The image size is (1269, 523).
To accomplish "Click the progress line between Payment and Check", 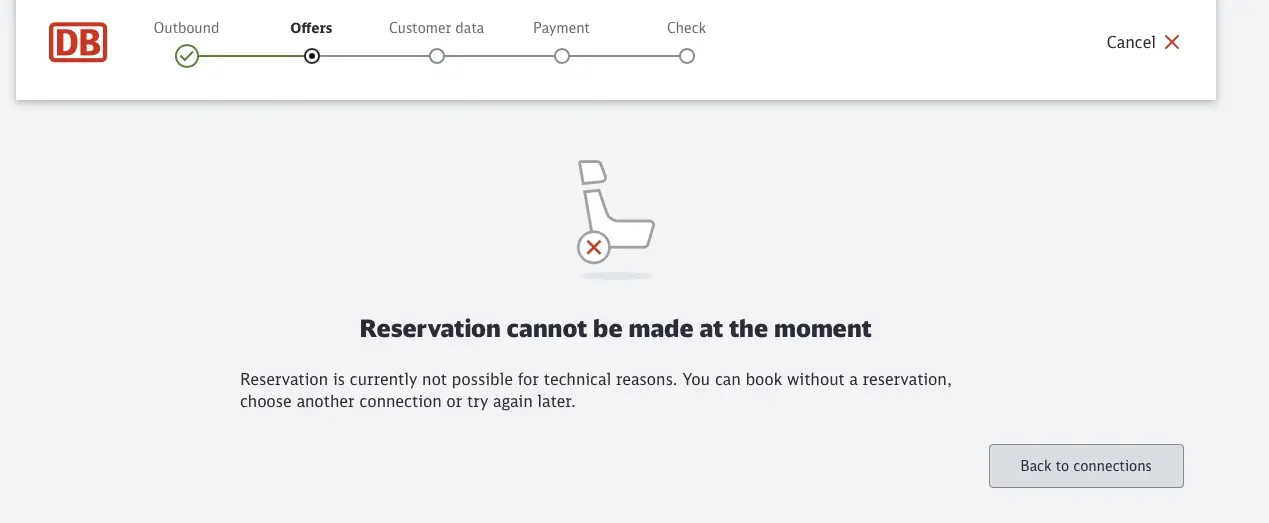I will pyautogui.click(x=624, y=56).
